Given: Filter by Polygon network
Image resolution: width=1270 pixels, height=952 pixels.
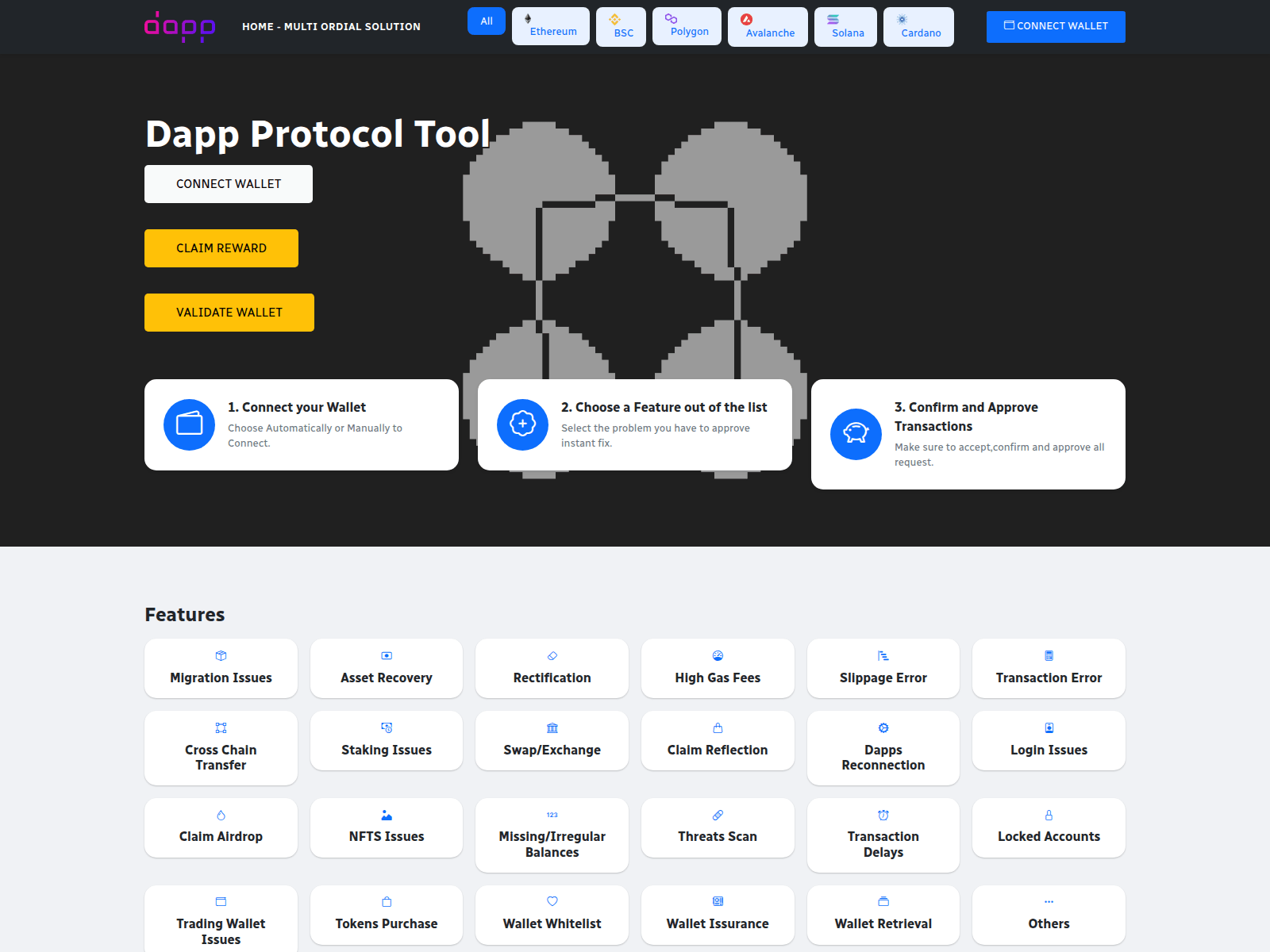Looking at the screenshot, I should [687, 26].
